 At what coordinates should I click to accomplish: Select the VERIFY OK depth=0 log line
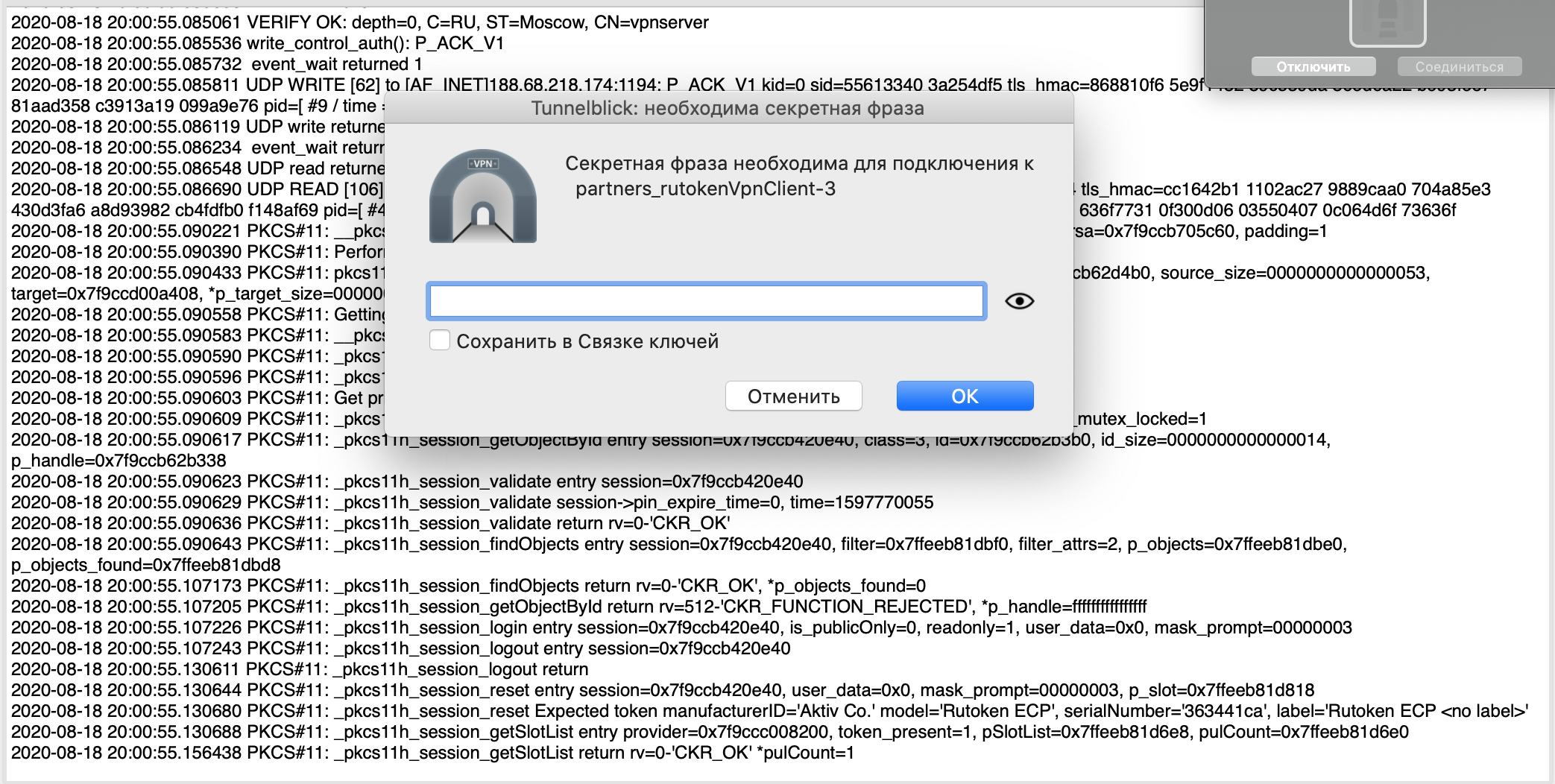358,22
